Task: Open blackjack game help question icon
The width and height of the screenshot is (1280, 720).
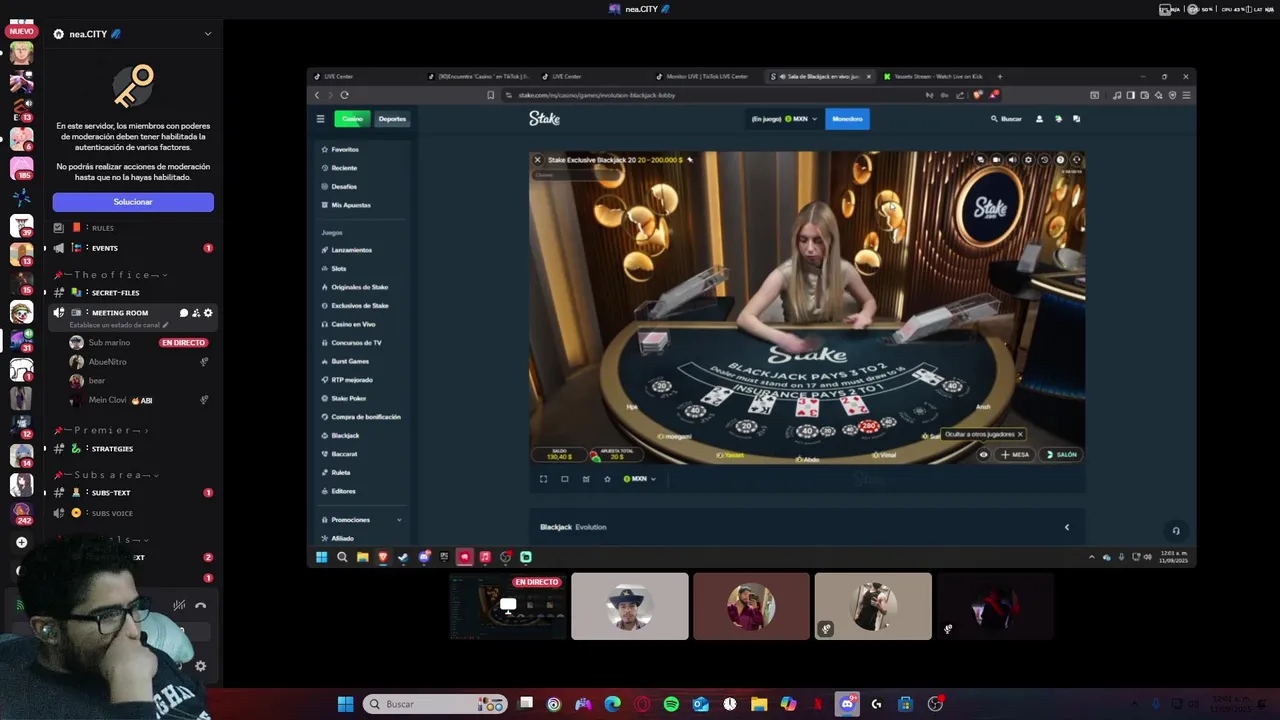Action: [1060, 160]
